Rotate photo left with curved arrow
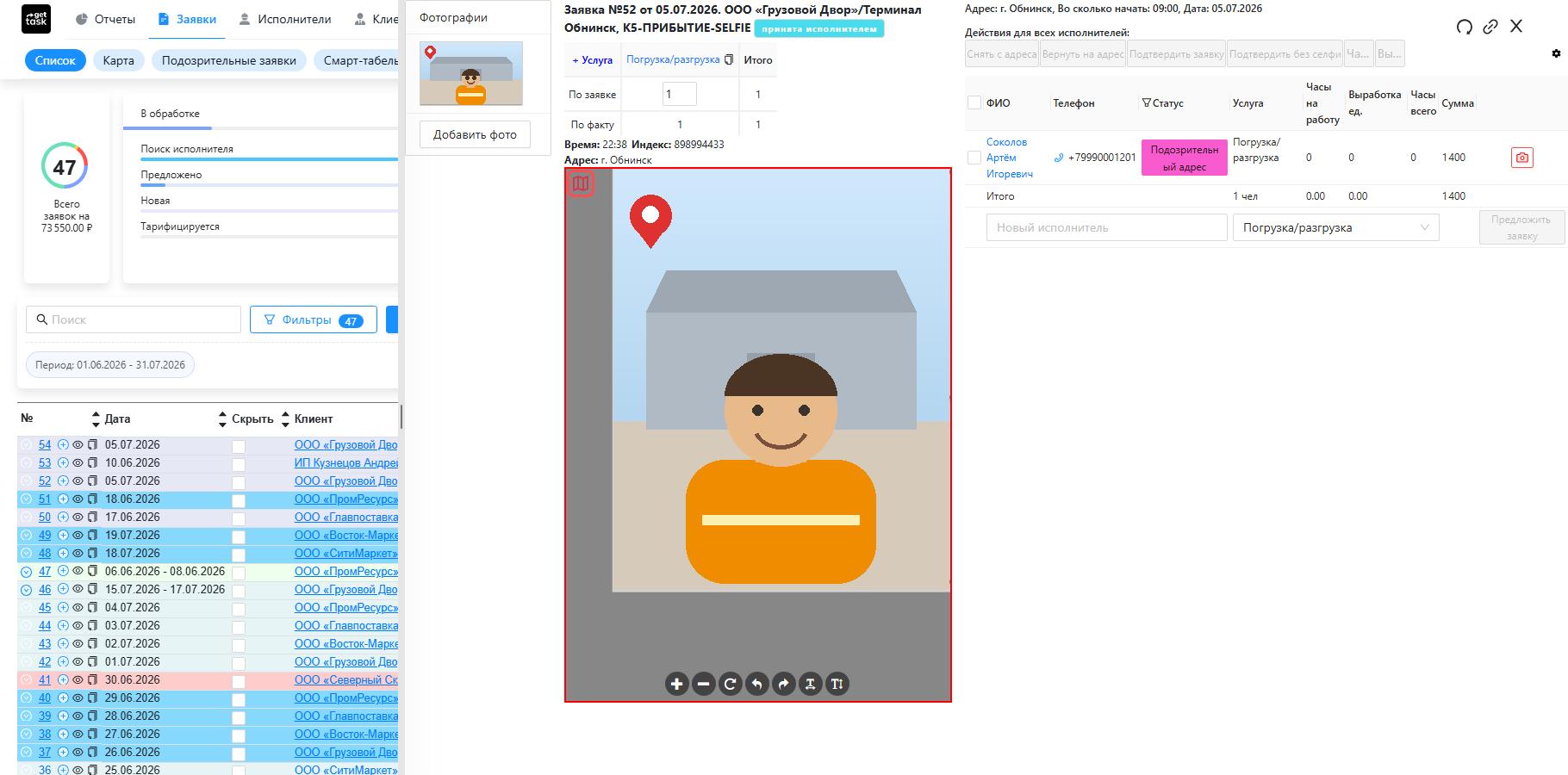Screen dimensions: 1568x775 (x=757, y=684)
